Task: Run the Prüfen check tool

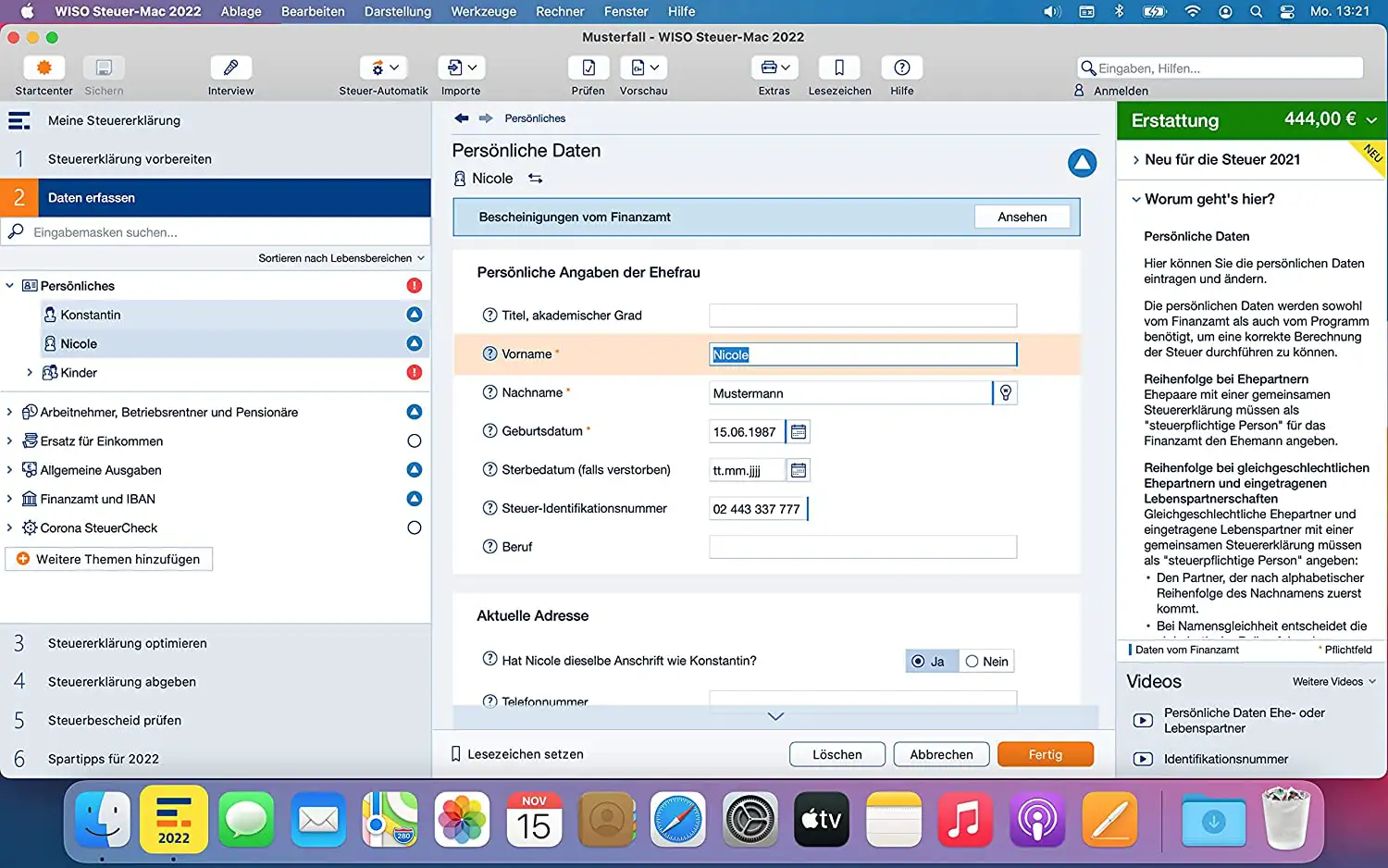Action: [588, 68]
